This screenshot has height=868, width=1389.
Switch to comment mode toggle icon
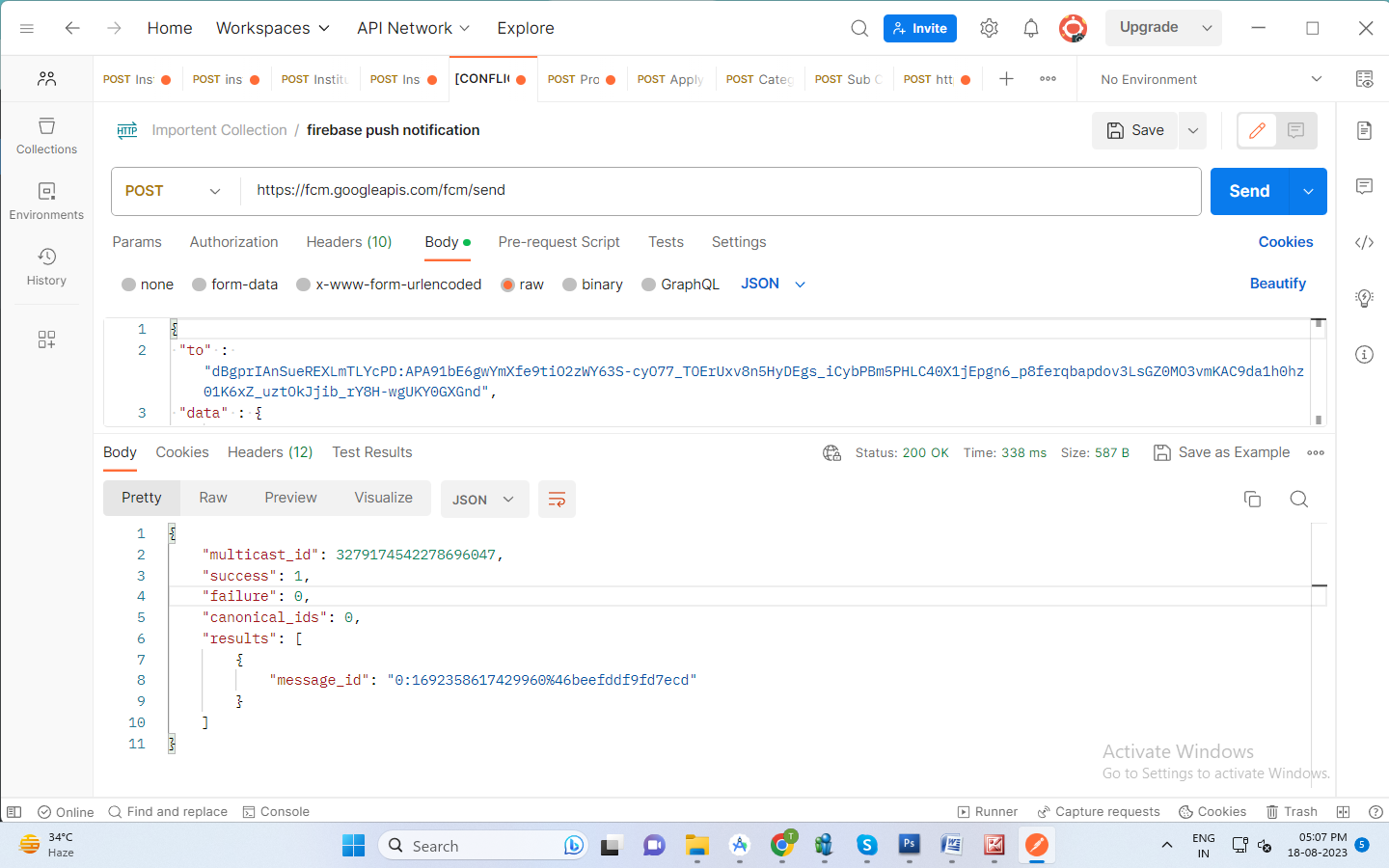(1295, 130)
